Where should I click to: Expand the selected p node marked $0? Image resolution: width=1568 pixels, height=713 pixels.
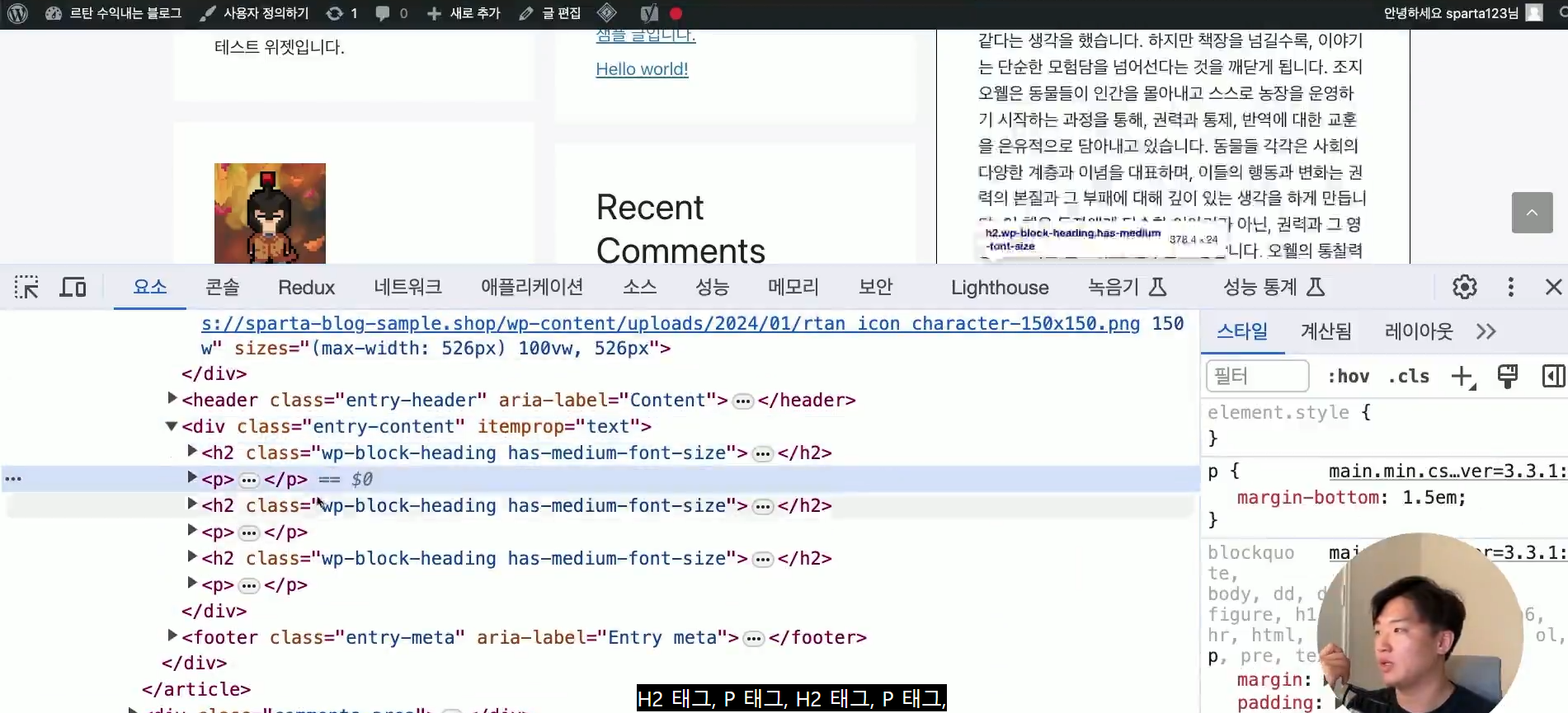click(191, 477)
